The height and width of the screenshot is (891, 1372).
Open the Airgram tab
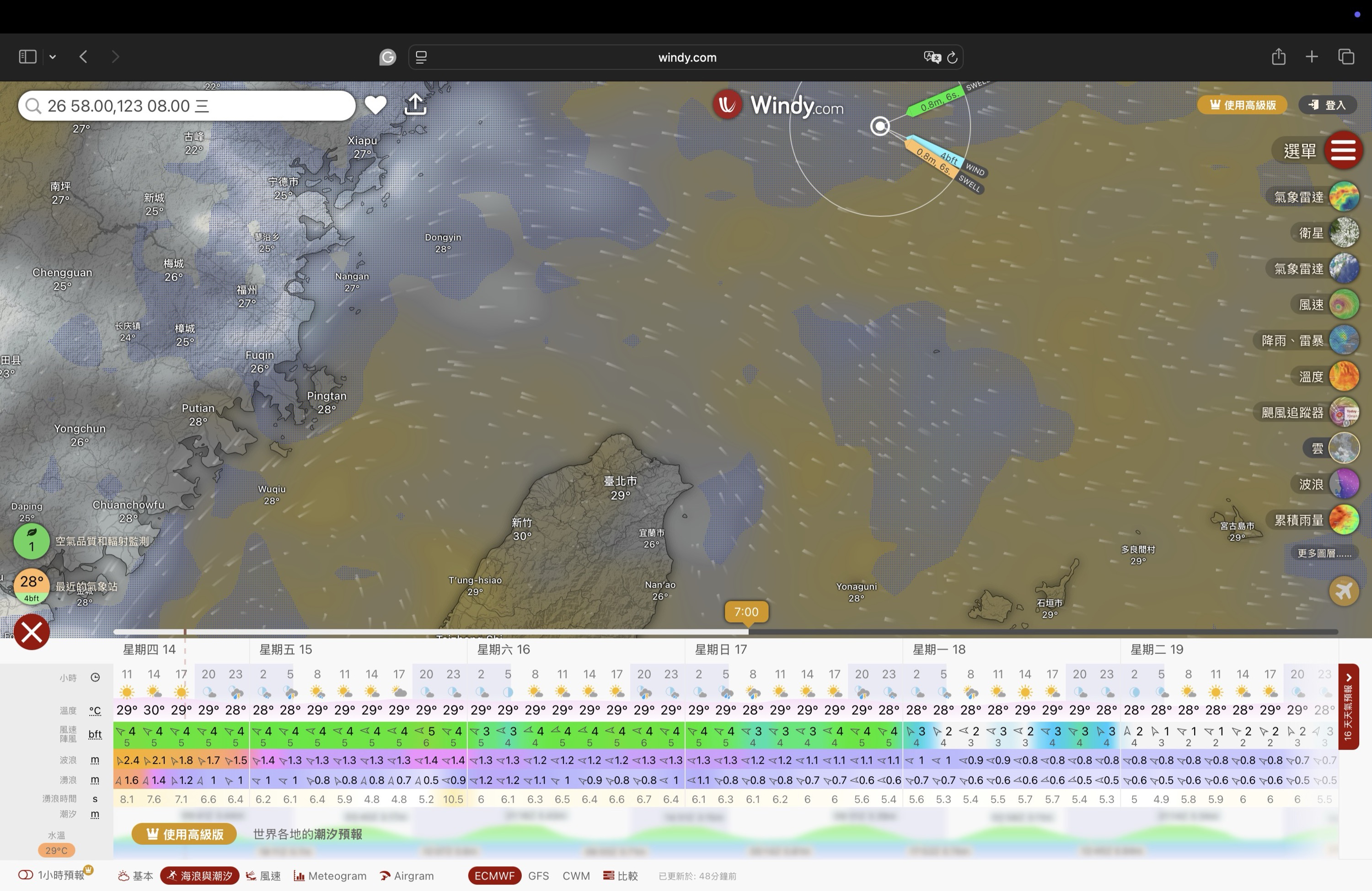point(407,875)
